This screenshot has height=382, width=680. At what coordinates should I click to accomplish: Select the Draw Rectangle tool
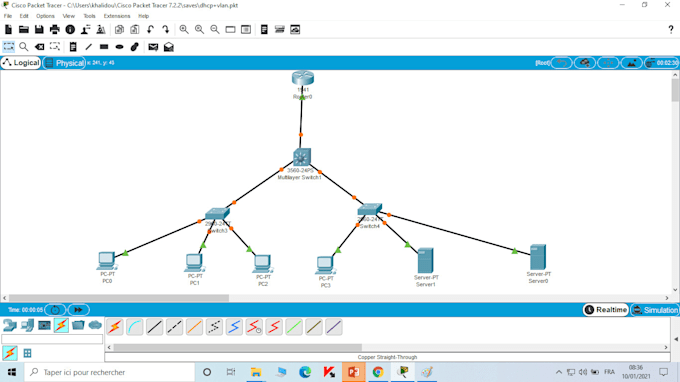pyautogui.click(x=104, y=47)
